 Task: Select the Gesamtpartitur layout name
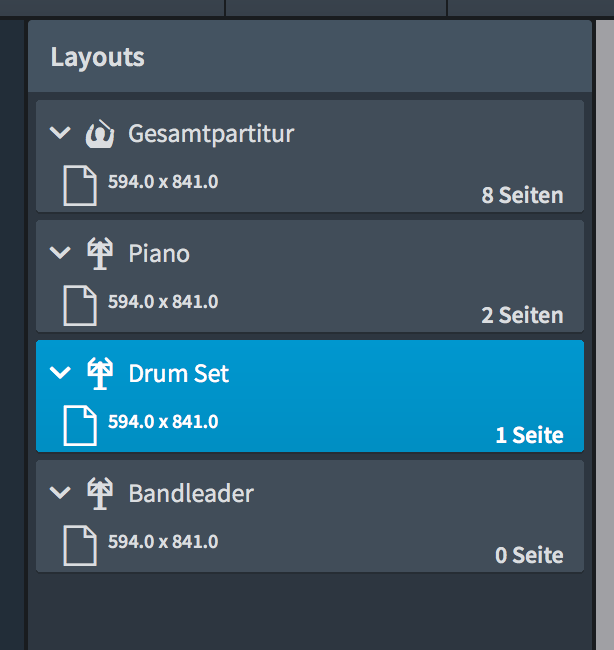[x=211, y=133]
